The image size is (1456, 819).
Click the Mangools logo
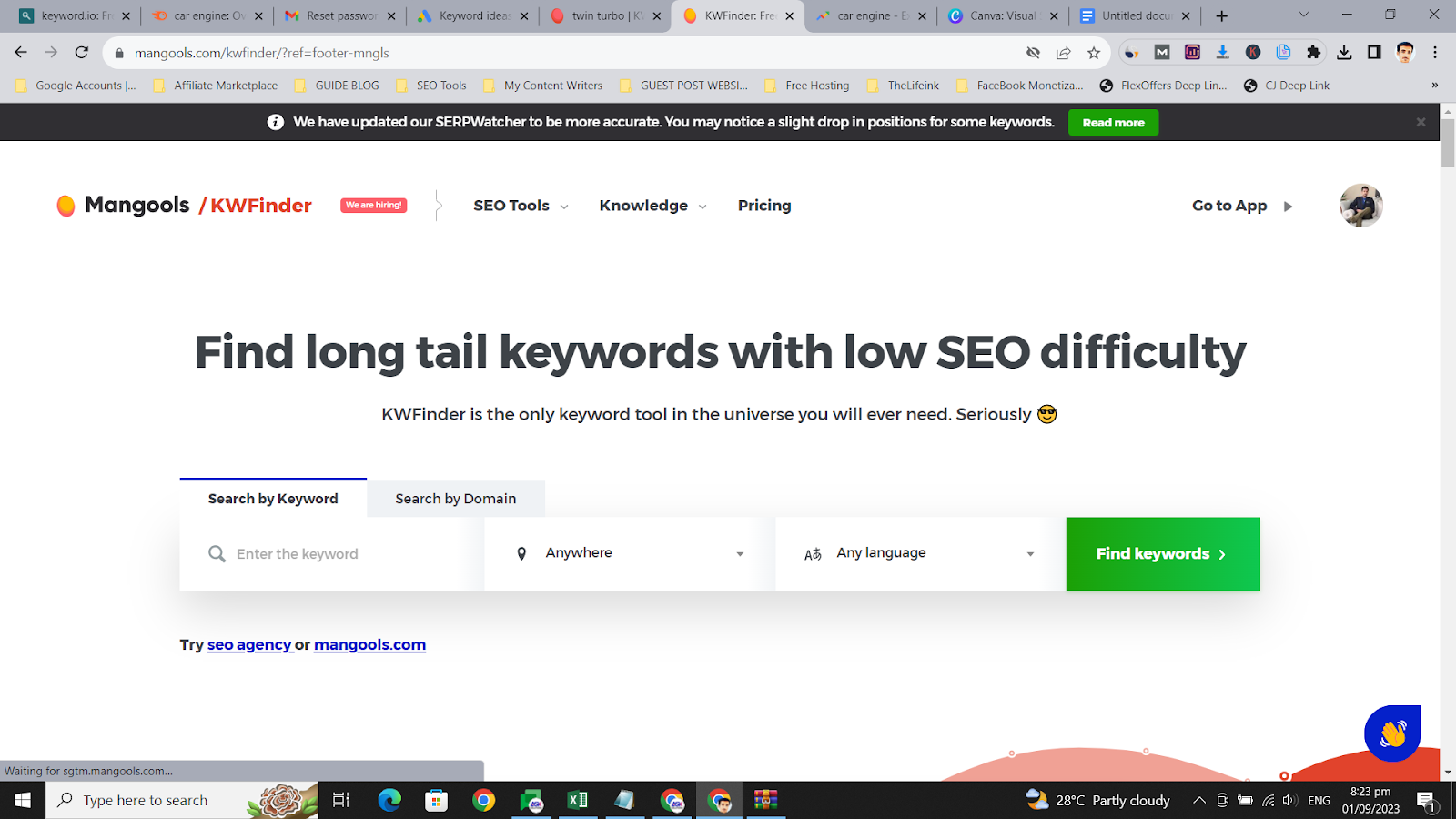coord(123,206)
